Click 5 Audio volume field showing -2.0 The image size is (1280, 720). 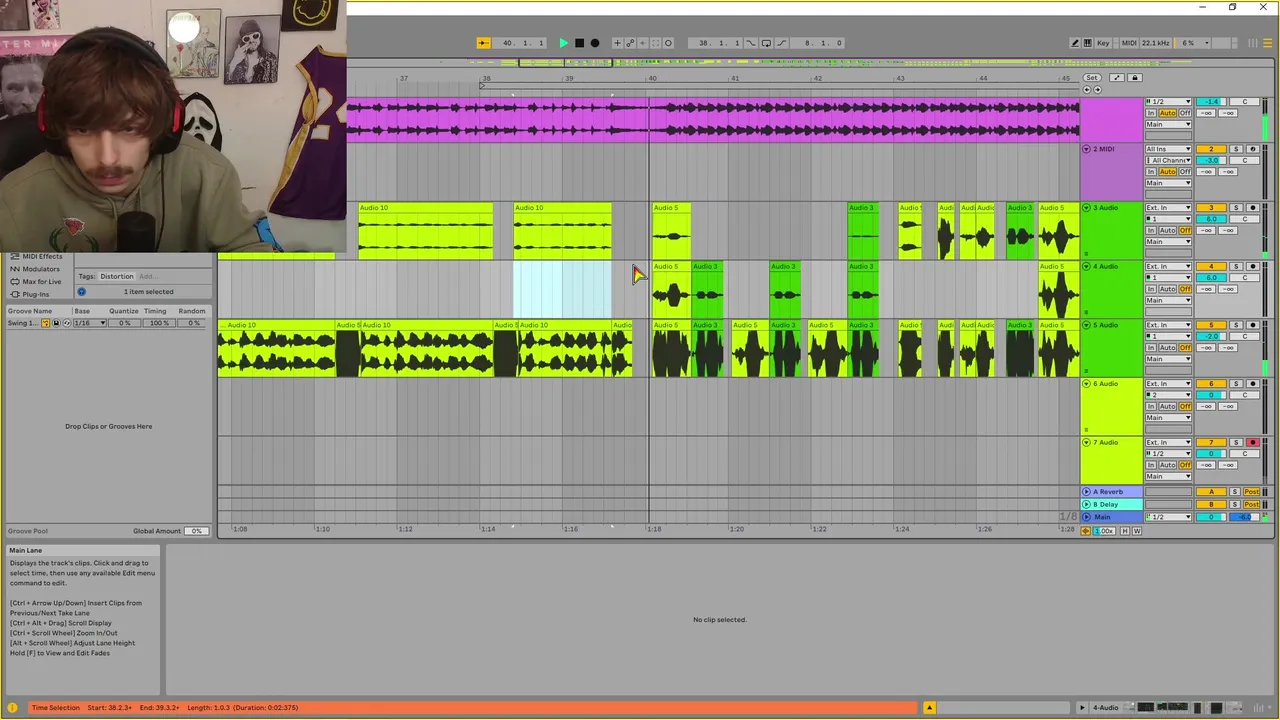(1211, 337)
